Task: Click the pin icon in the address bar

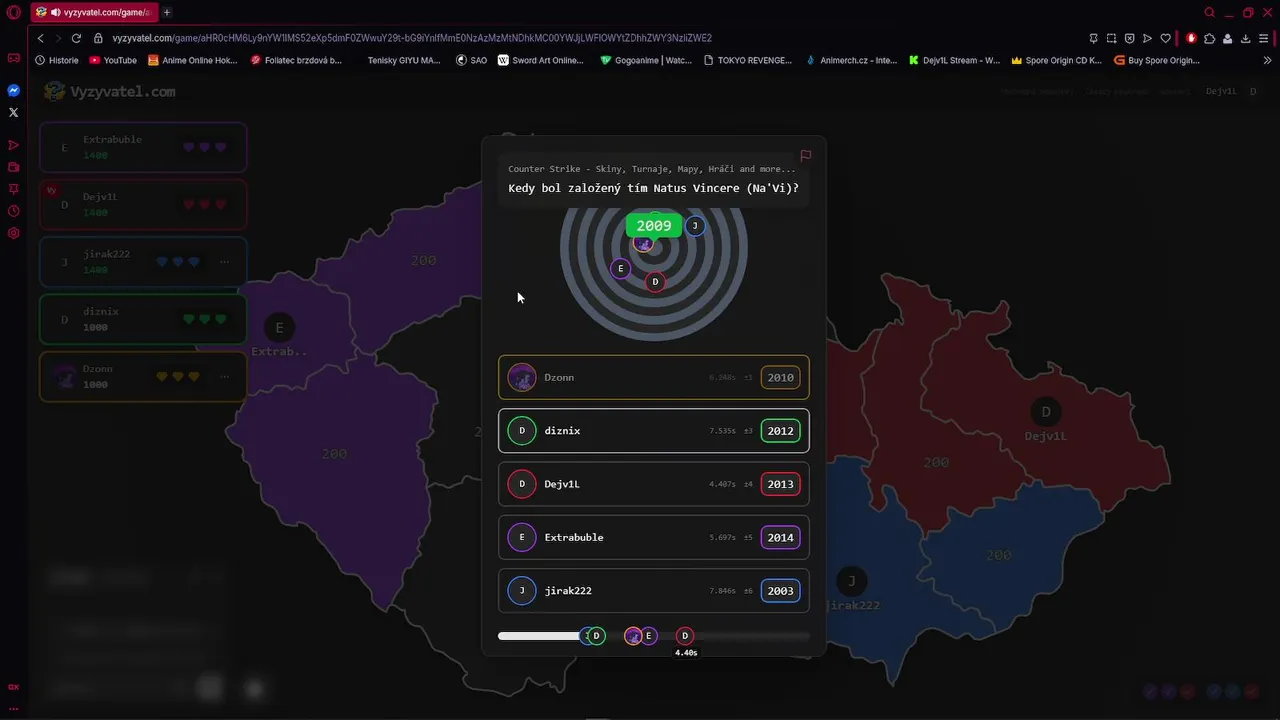Action: pos(1093,38)
